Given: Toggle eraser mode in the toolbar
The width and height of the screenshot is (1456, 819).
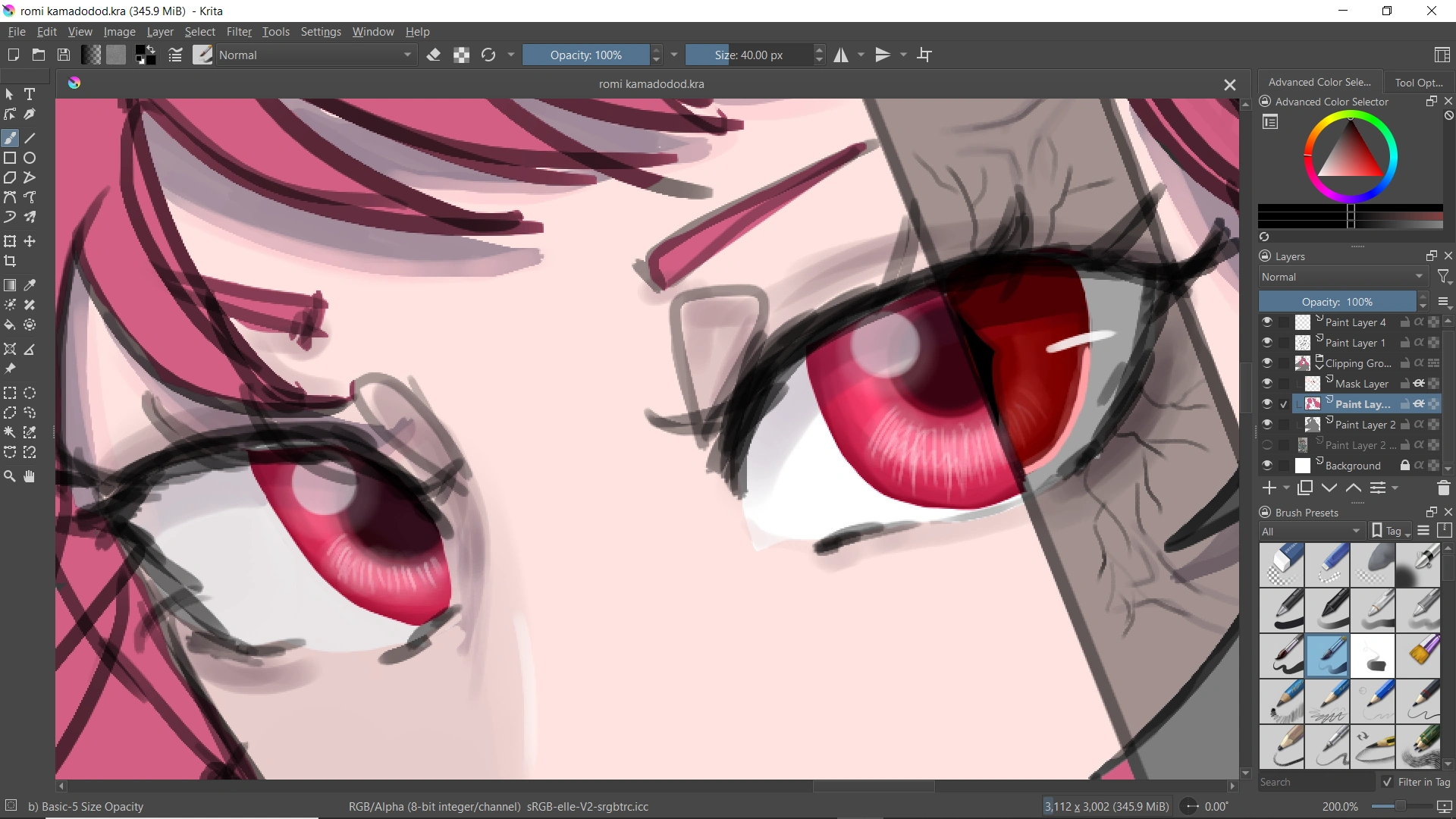Looking at the screenshot, I should (x=434, y=55).
